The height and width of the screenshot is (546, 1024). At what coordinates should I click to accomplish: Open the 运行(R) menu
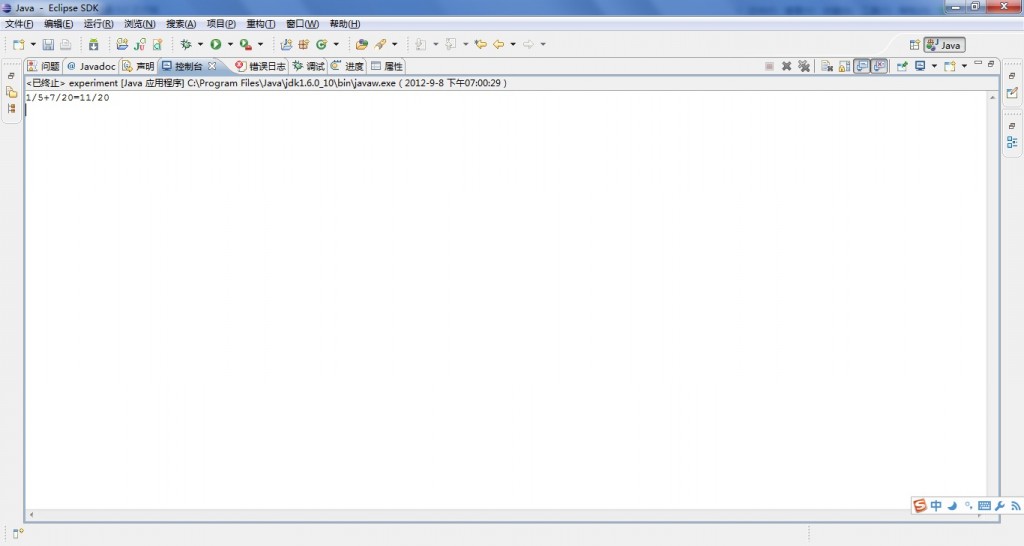[99, 24]
